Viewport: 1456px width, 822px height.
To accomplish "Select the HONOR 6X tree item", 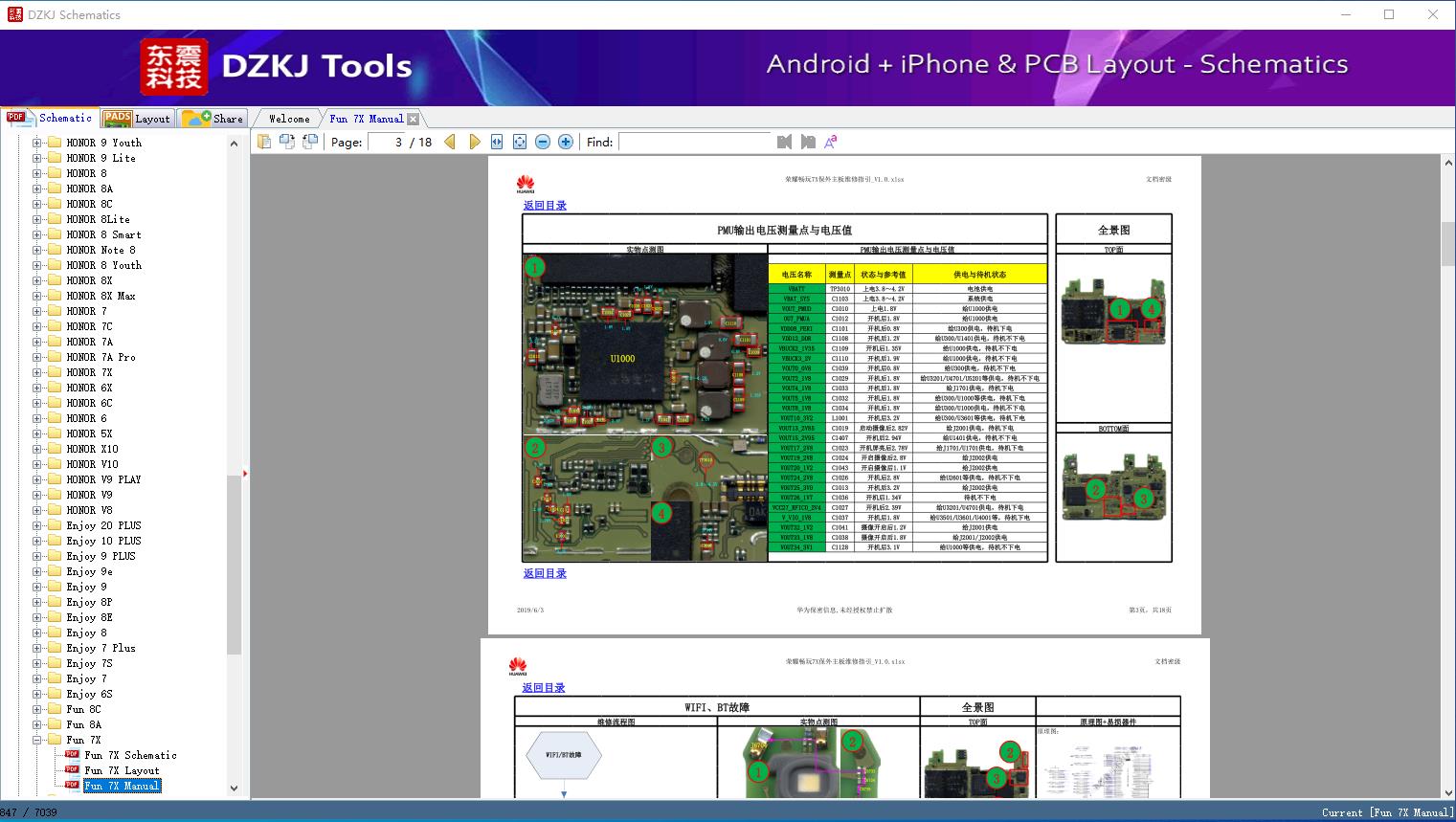I will tap(89, 388).
